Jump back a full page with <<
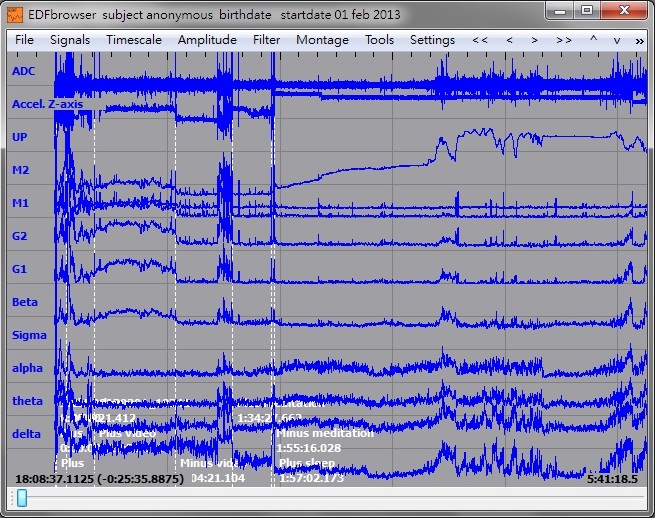 (480, 40)
